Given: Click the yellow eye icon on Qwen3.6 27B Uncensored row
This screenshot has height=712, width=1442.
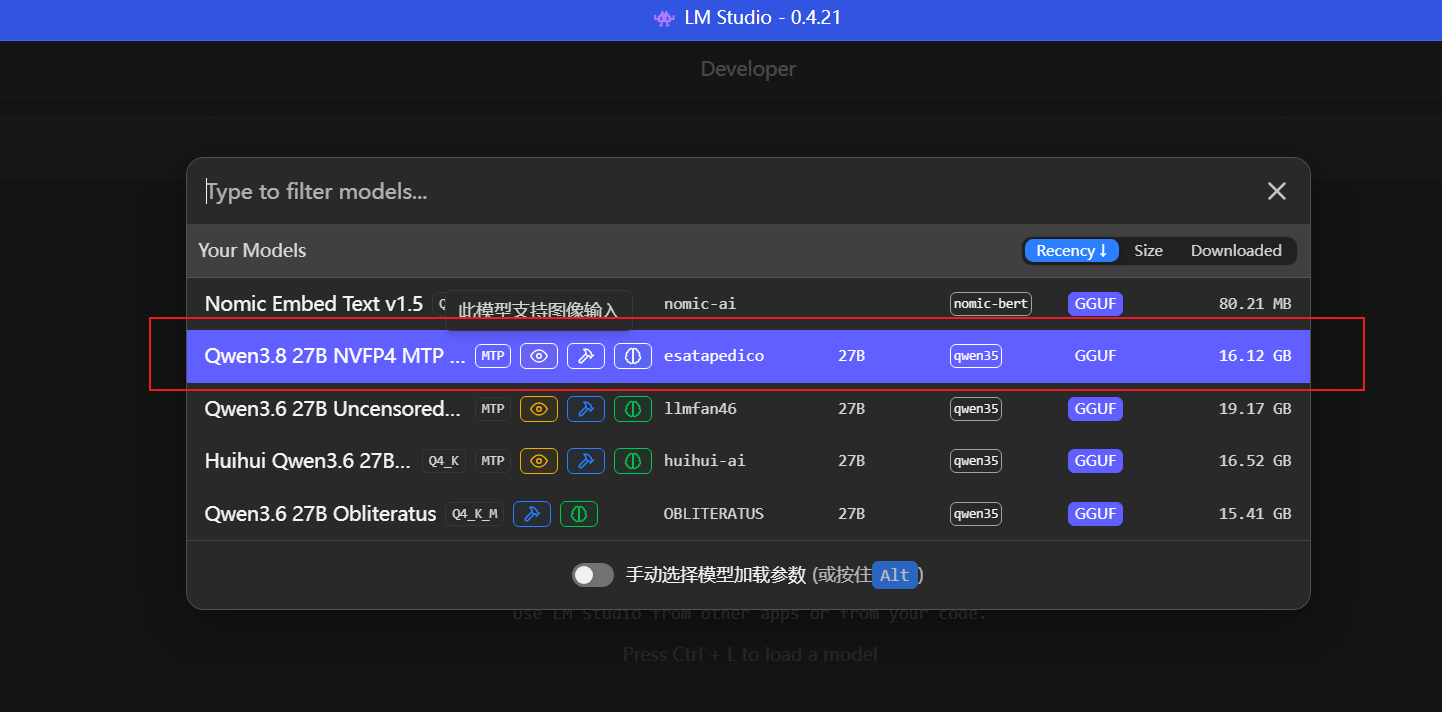Looking at the screenshot, I should pyautogui.click(x=539, y=408).
